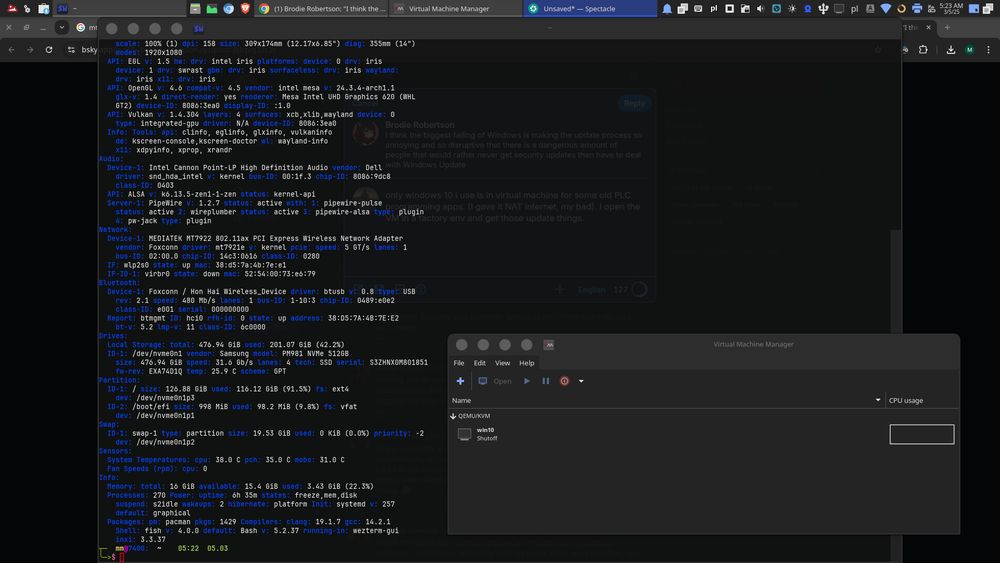The height and width of the screenshot is (563, 1000).
Task: Open new tab with plus in Chrome
Action: pos(947,27)
